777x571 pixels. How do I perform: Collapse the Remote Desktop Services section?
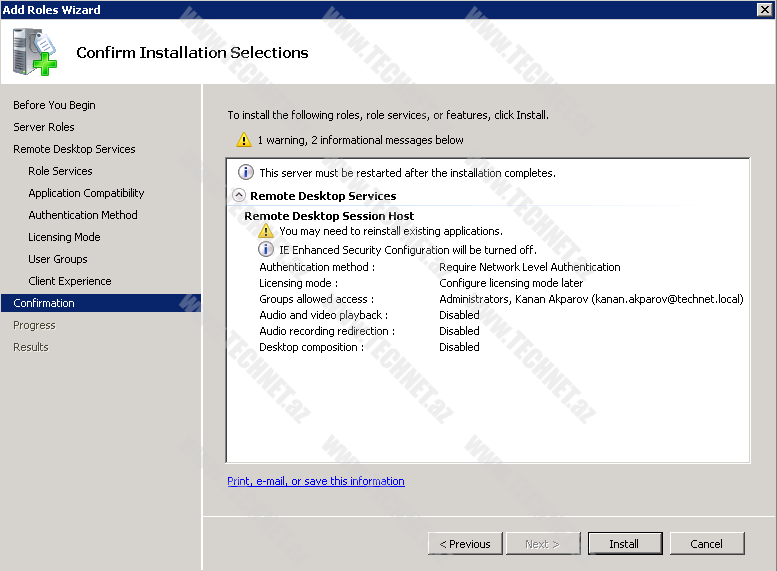pyautogui.click(x=239, y=196)
